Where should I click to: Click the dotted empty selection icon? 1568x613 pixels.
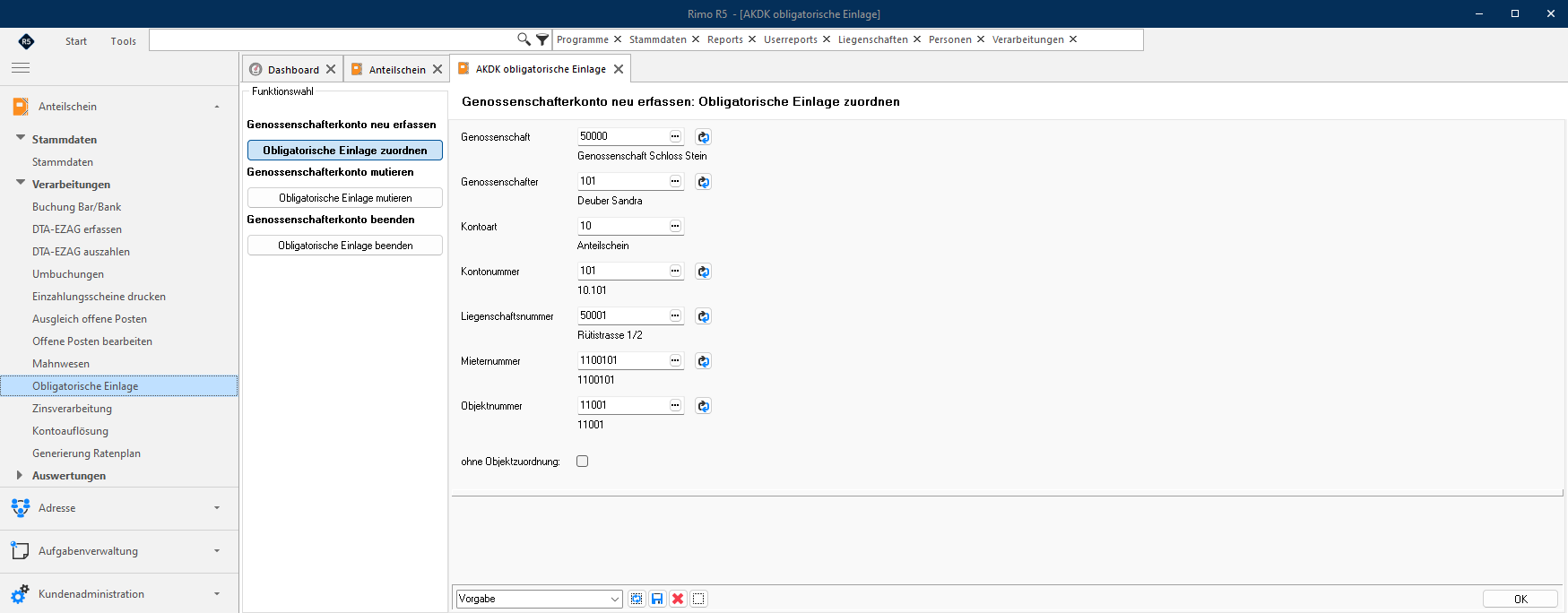pos(699,599)
